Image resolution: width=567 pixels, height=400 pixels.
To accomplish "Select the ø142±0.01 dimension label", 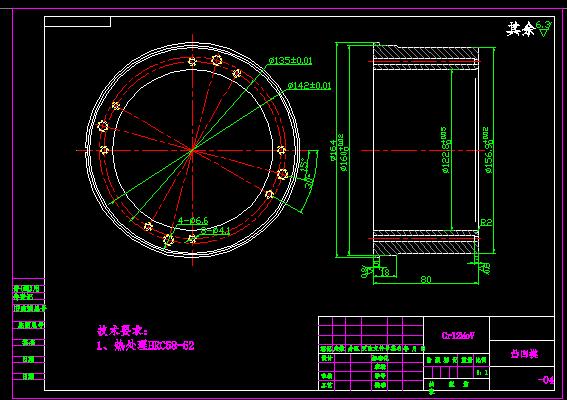I will [x=309, y=86].
